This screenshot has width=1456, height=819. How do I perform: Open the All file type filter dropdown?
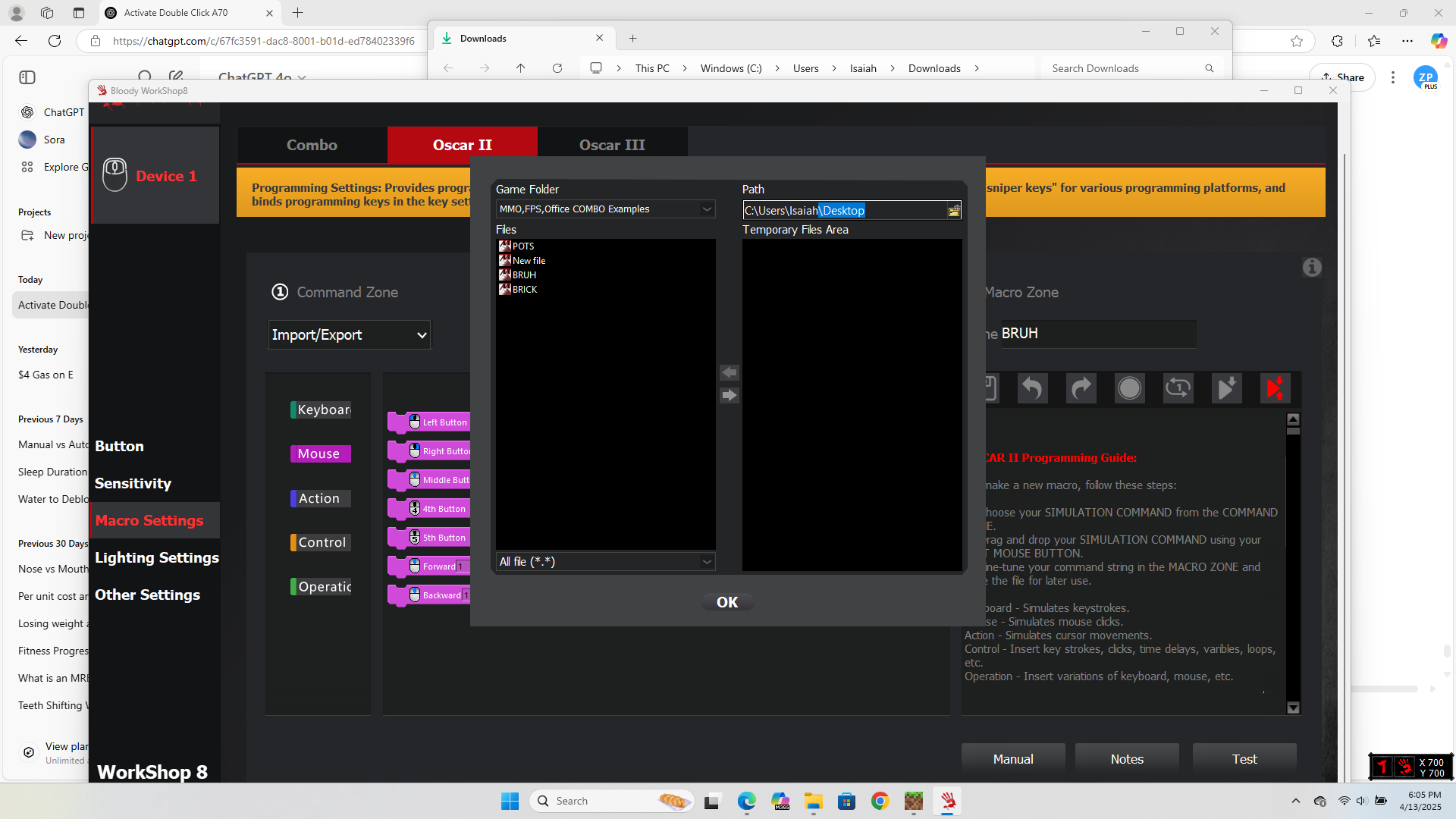tap(706, 562)
